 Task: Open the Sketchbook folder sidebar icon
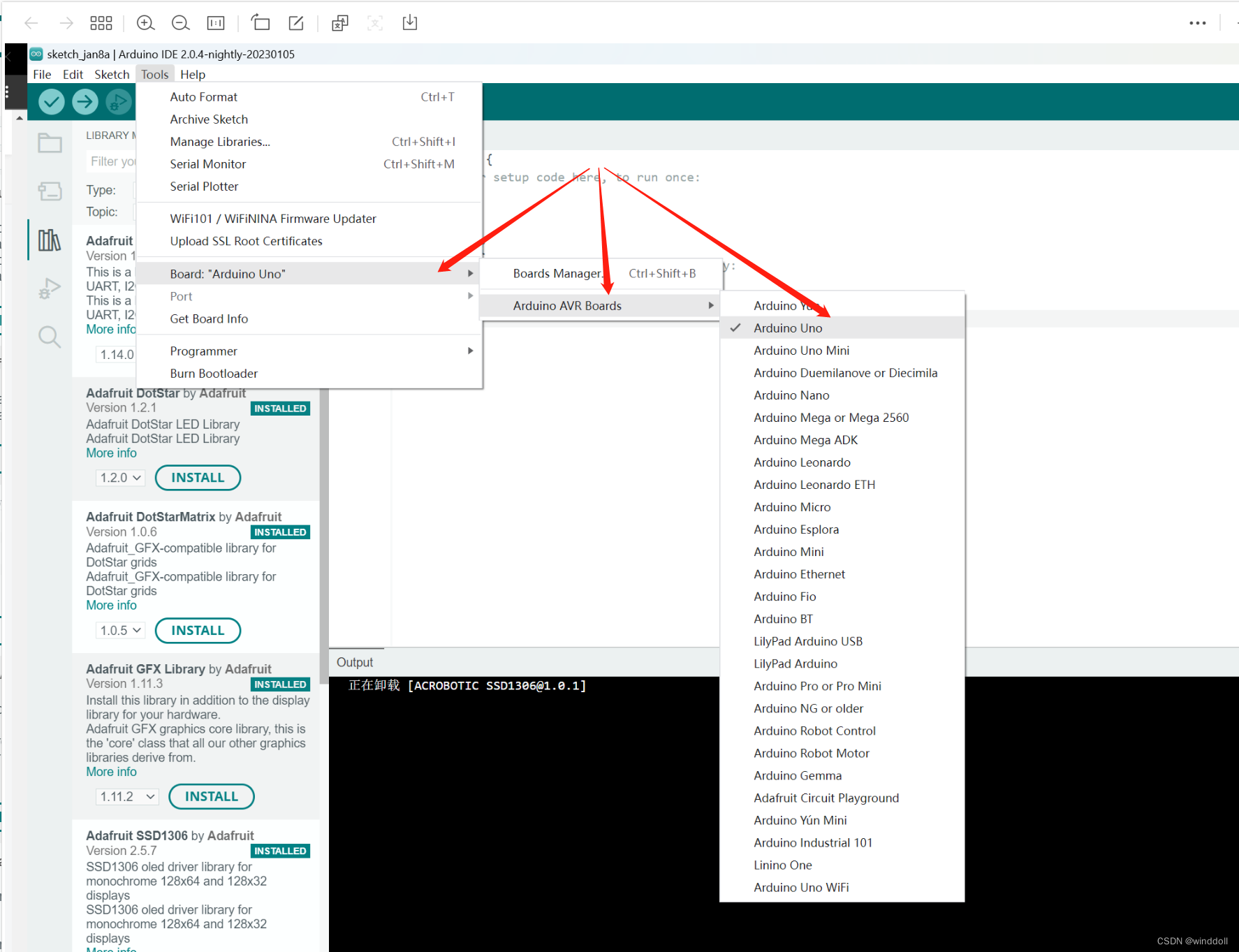pos(50,143)
